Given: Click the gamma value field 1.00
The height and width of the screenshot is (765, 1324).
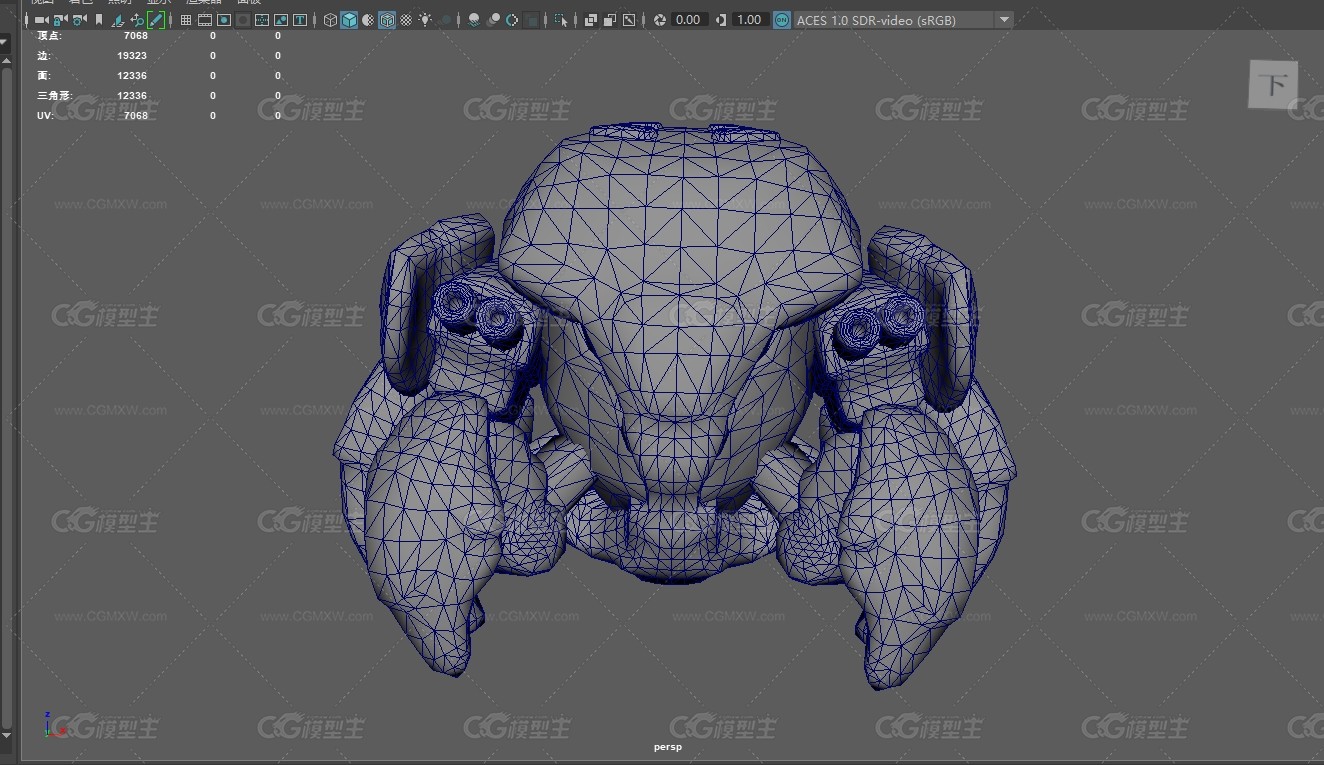Looking at the screenshot, I should pos(750,20).
